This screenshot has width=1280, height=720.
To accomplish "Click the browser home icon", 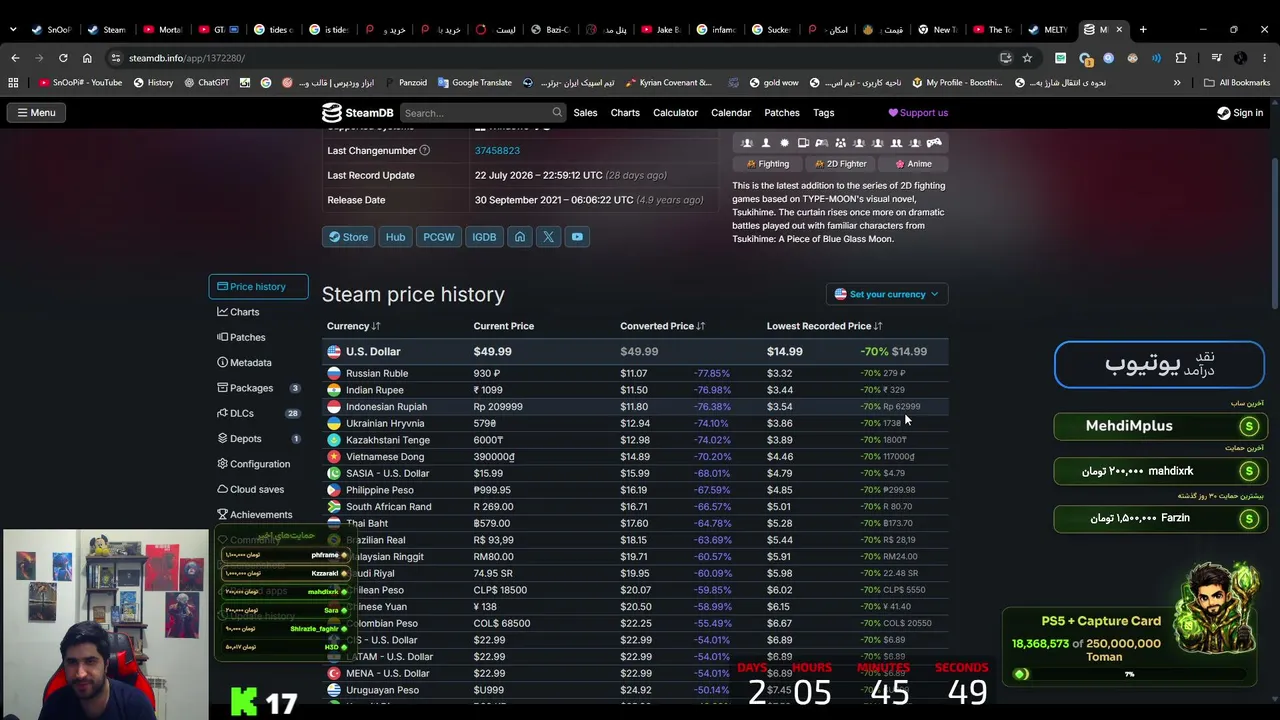I will tap(87, 58).
